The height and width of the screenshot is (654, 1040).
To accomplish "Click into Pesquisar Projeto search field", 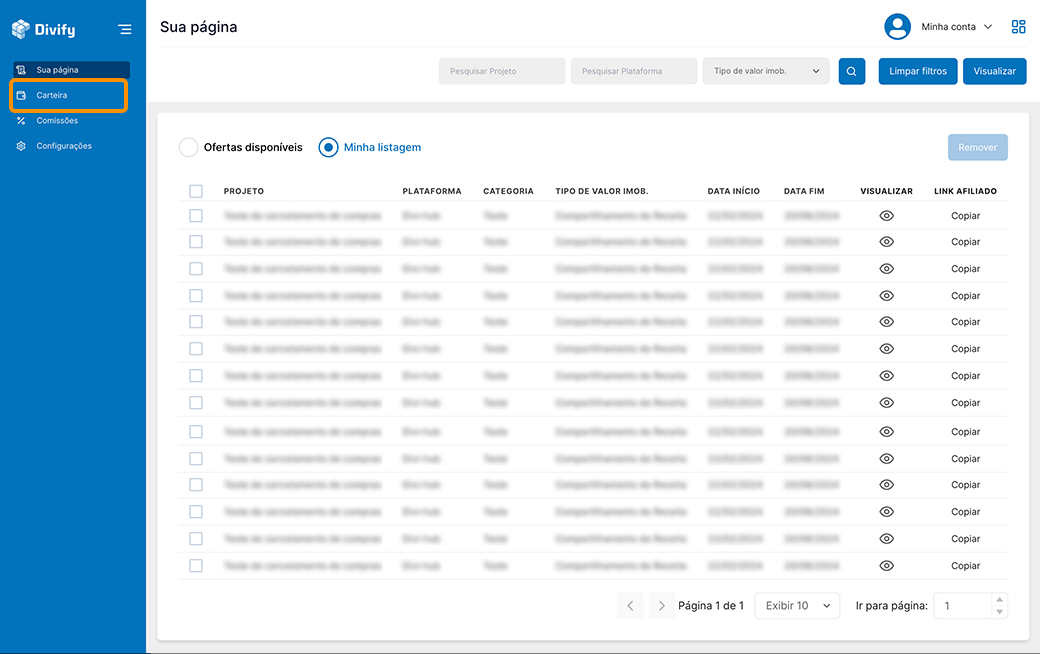I will pyautogui.click(x=502, y=71).
